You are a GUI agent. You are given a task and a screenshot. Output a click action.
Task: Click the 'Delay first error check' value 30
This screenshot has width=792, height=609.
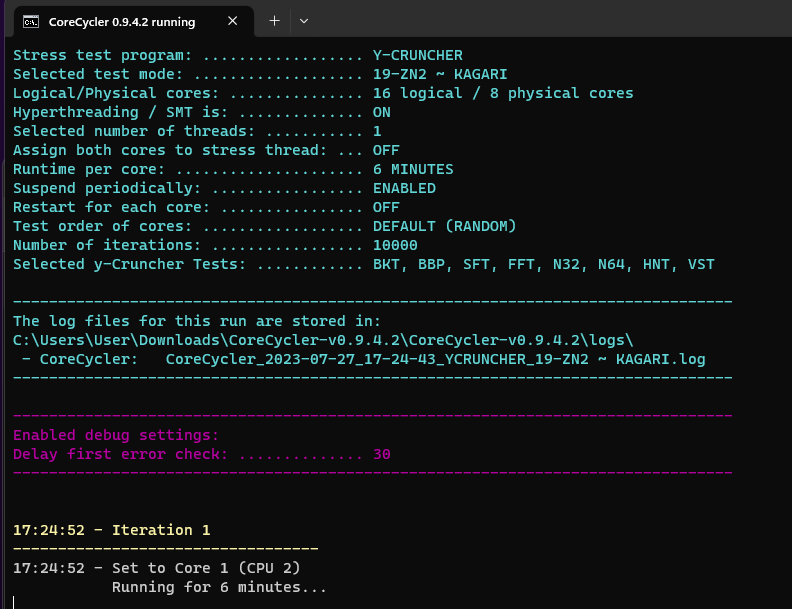click(382, 454)
